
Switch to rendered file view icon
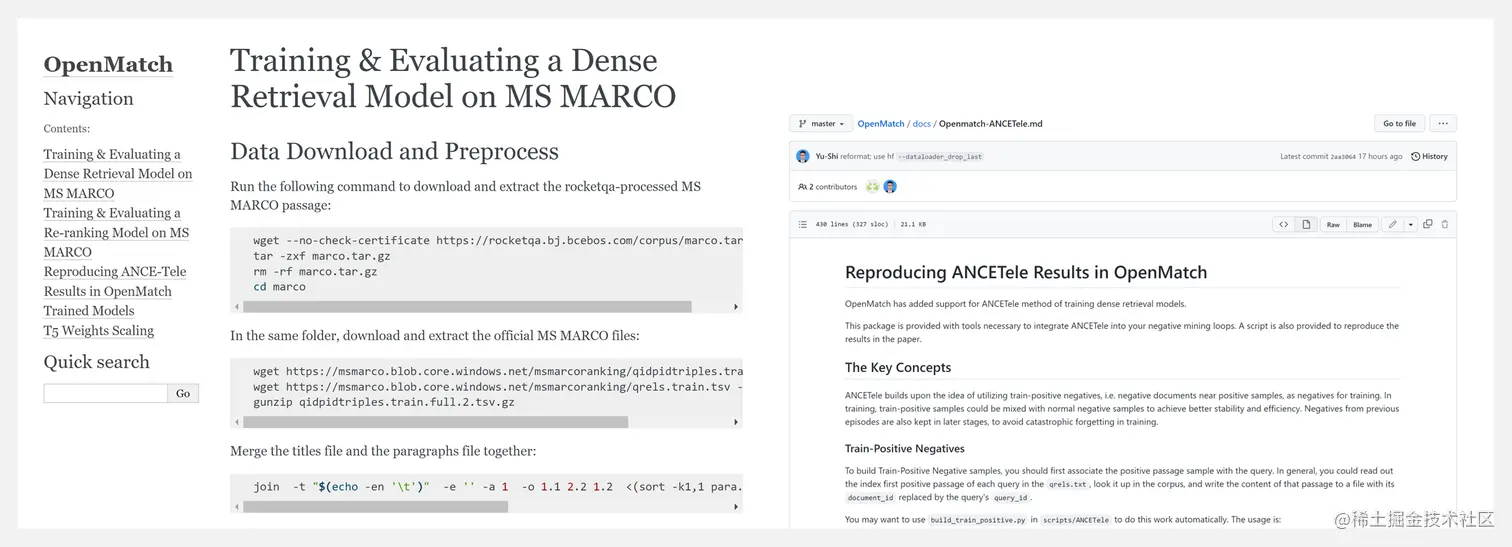point(1306,225)
